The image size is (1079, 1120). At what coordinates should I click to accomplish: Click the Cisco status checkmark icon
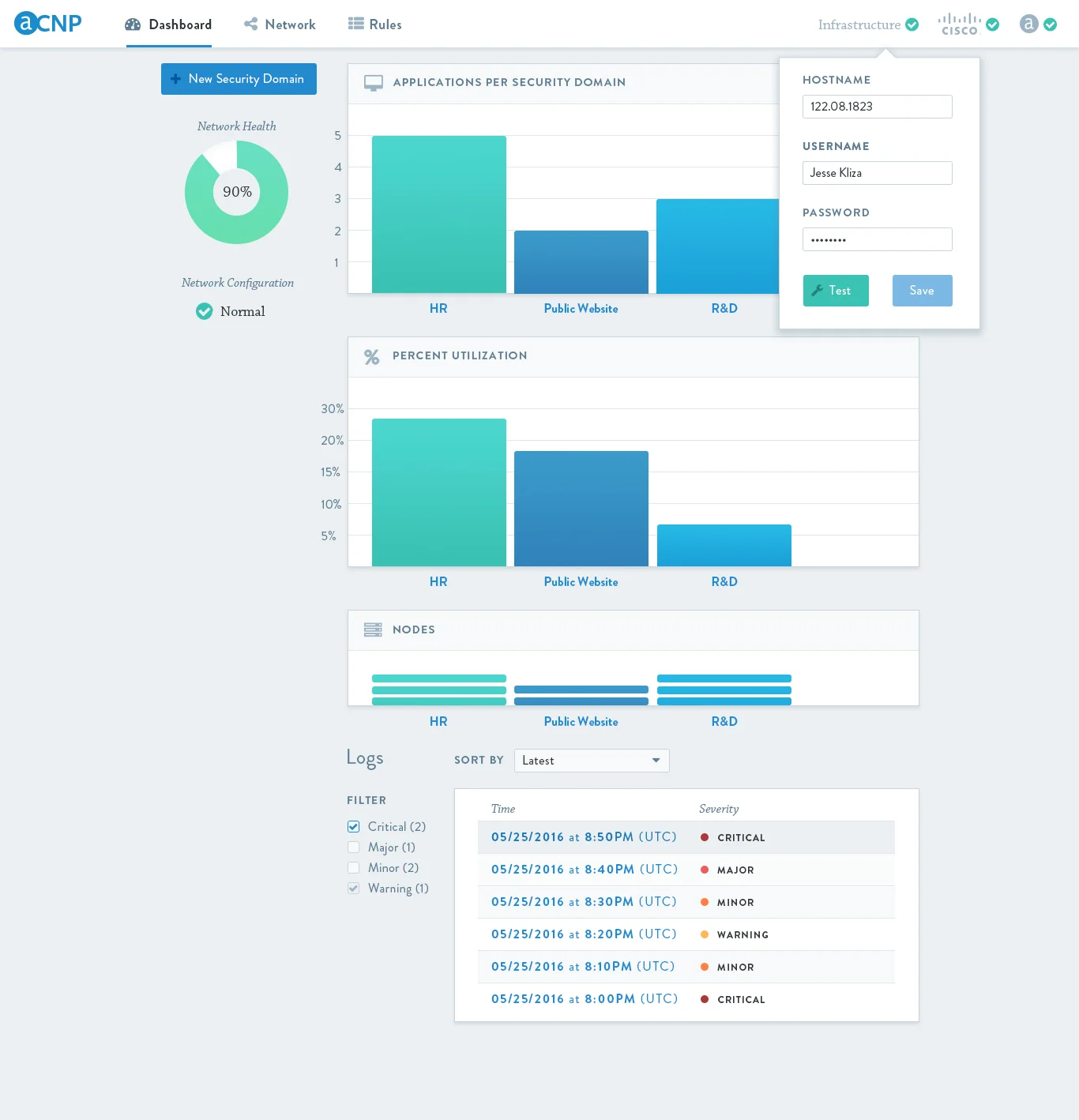[992, 24]
